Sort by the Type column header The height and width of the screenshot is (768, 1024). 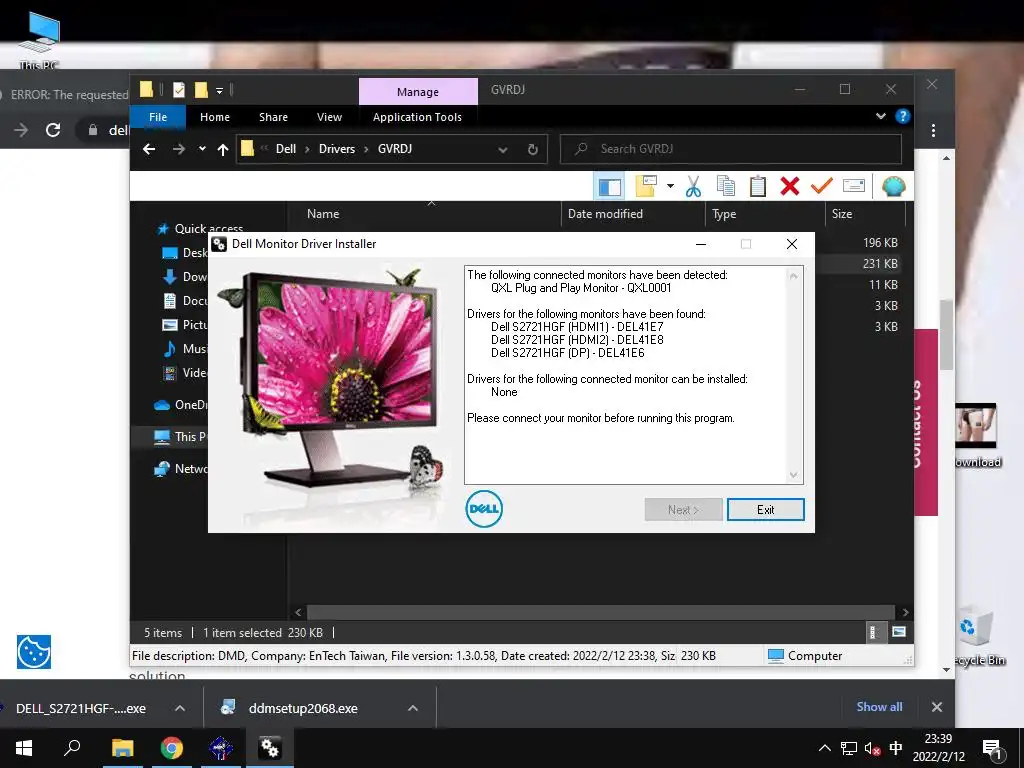[x=724, y=214]
